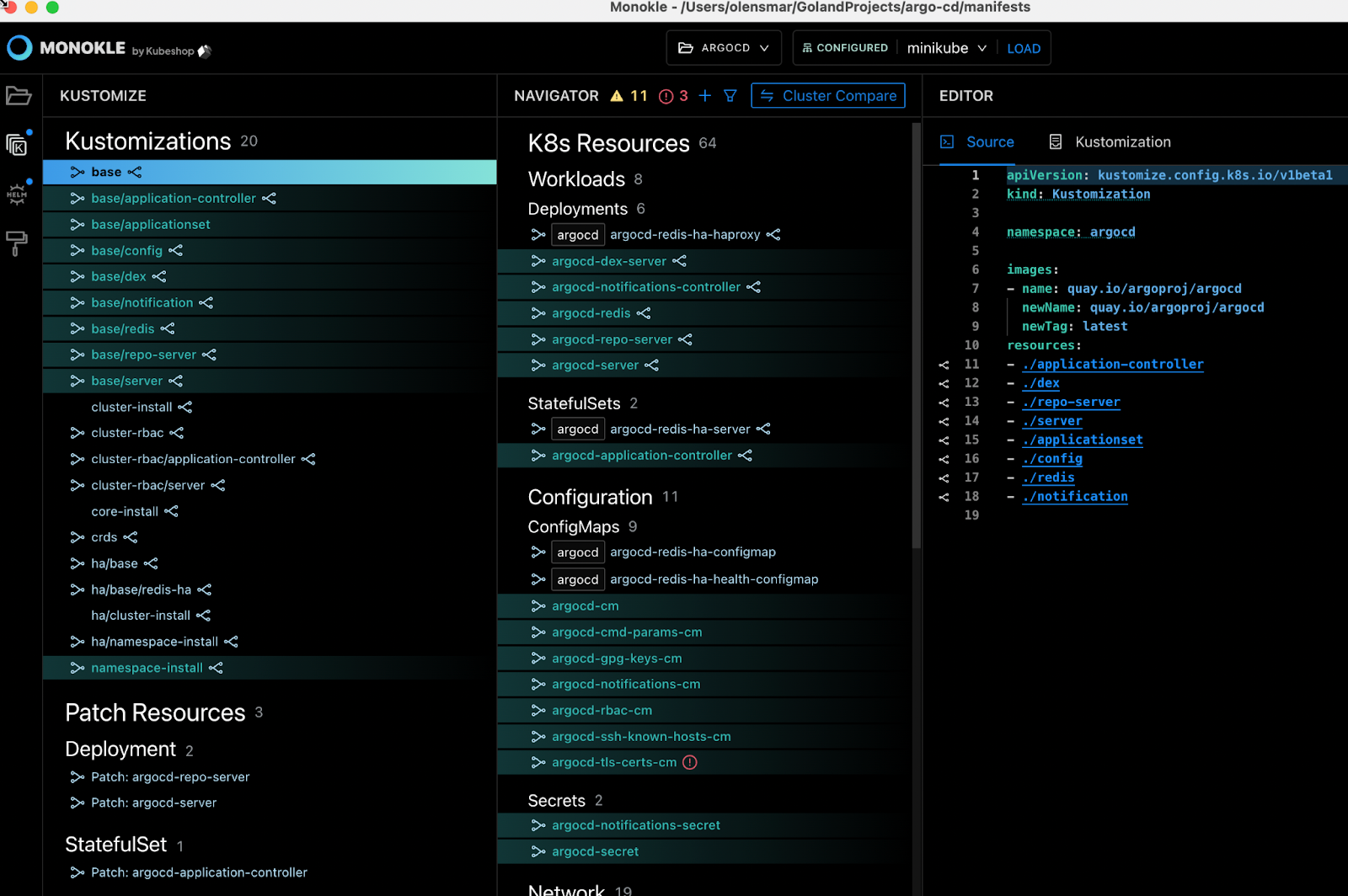1348x896 pixels.
Task: Follow the ./repo-server link in editor
Action: pyautogui.click(x=1071, y=402)
